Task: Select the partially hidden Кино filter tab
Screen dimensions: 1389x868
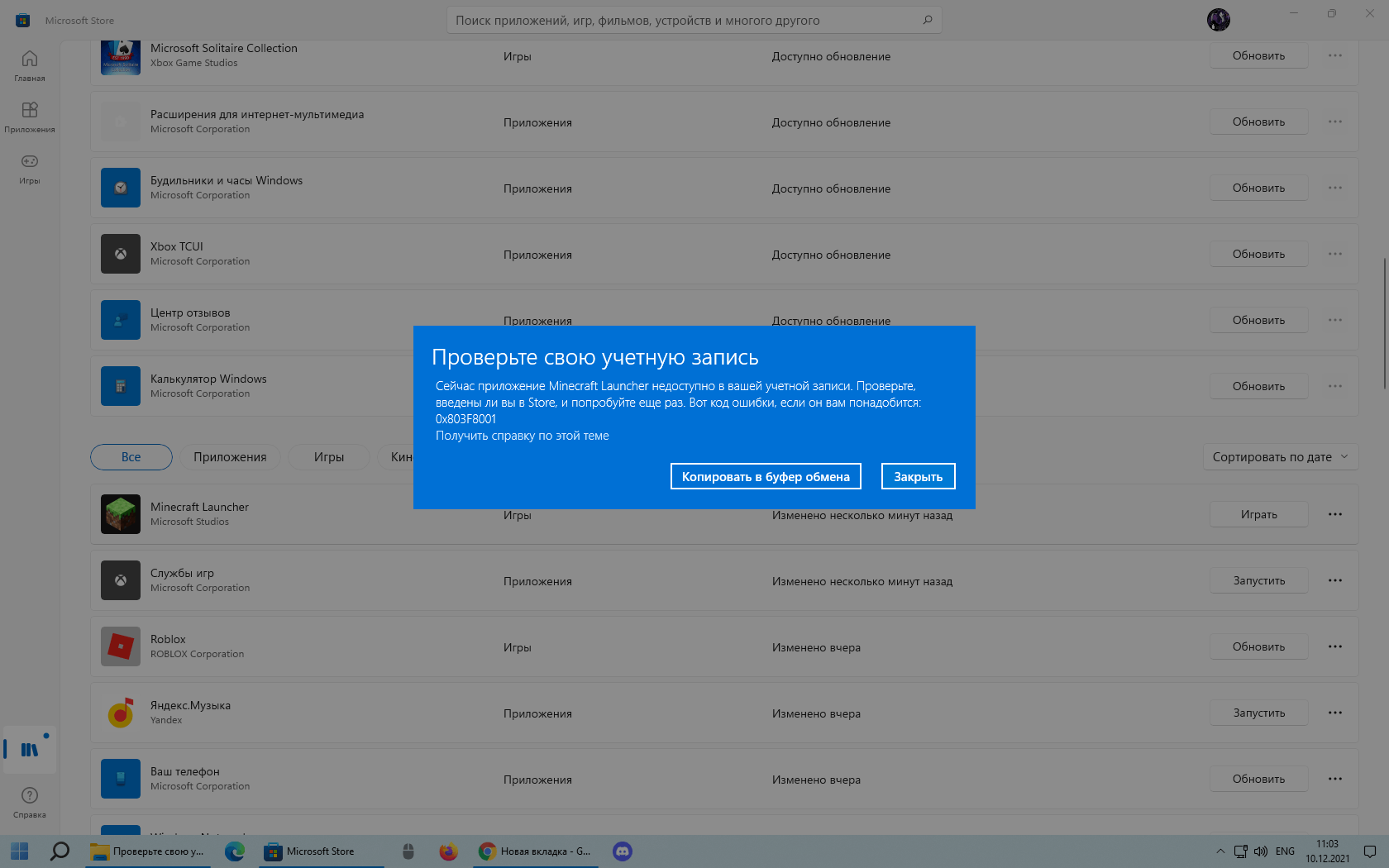Action: tap(395, 457)
